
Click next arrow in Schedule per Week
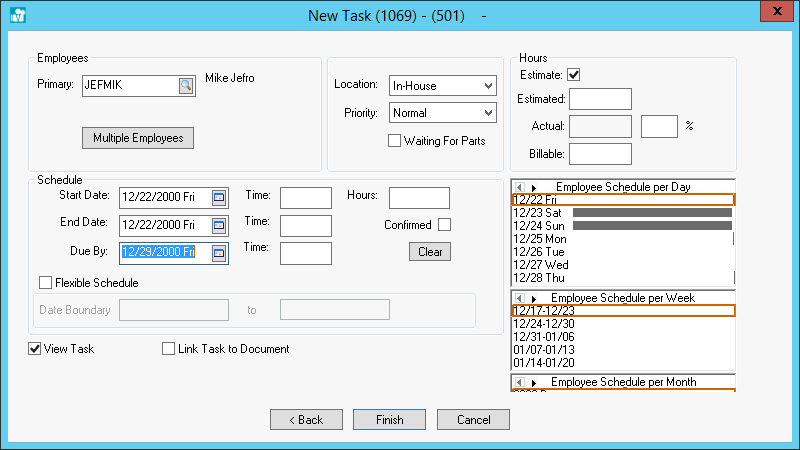[534, 298]
